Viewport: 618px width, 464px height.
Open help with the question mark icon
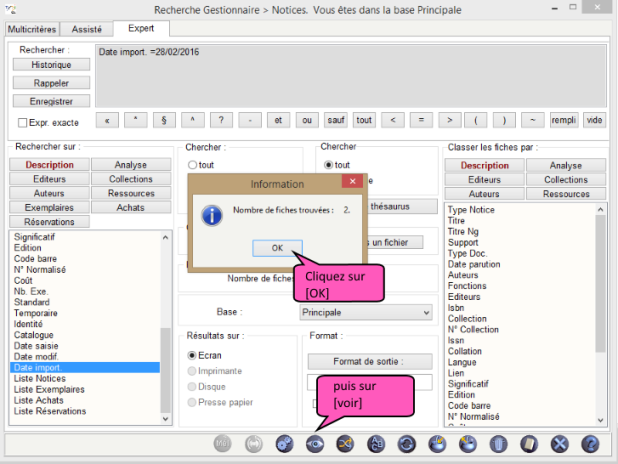coord(590,444)
